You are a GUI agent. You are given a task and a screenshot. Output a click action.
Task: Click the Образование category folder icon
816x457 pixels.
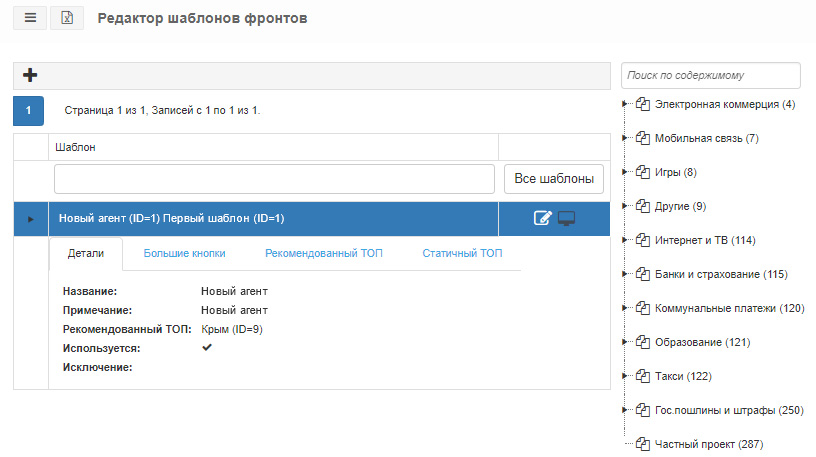click(643, 342)
